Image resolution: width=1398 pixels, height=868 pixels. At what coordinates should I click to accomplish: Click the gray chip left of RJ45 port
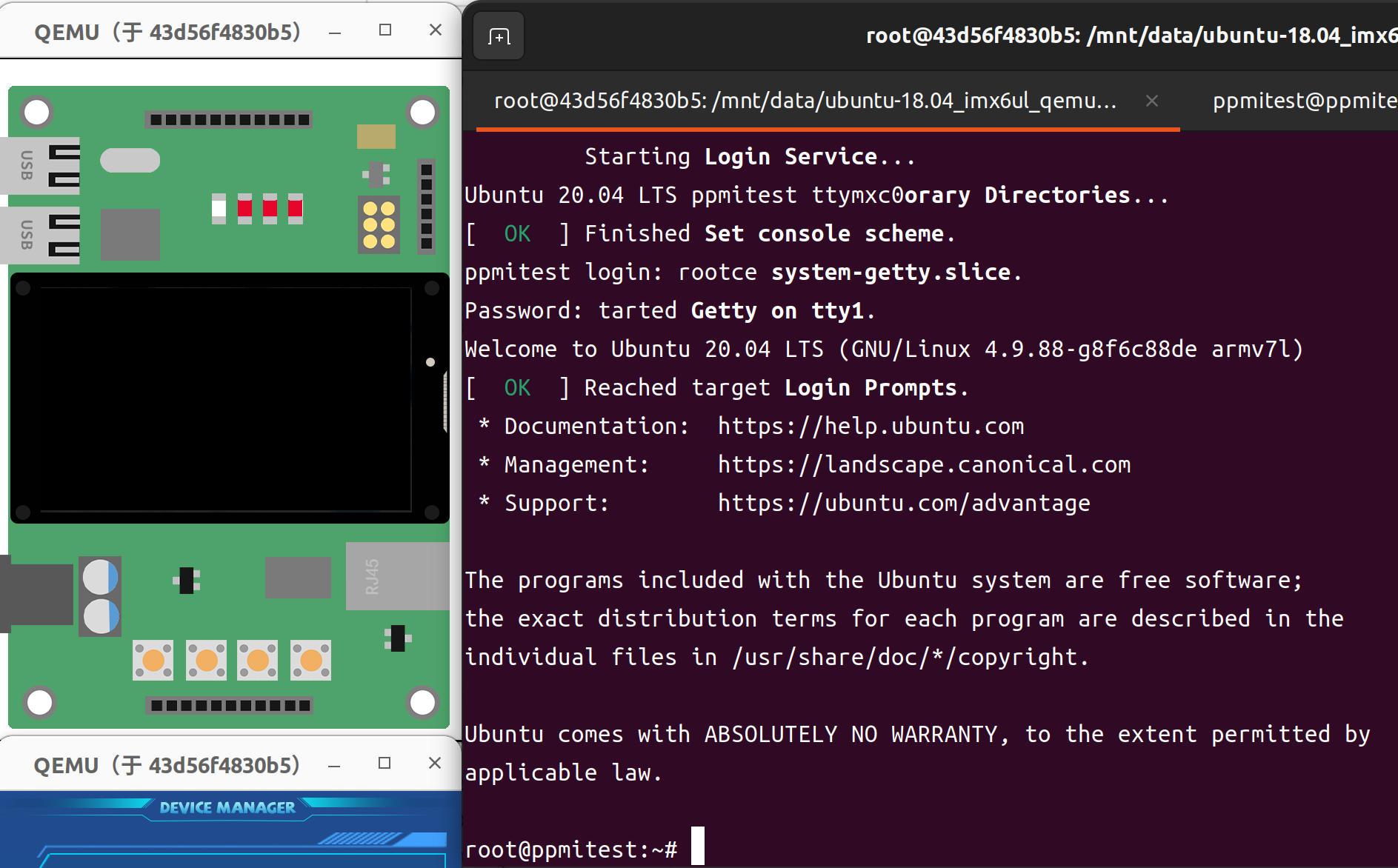pos(298,577)
